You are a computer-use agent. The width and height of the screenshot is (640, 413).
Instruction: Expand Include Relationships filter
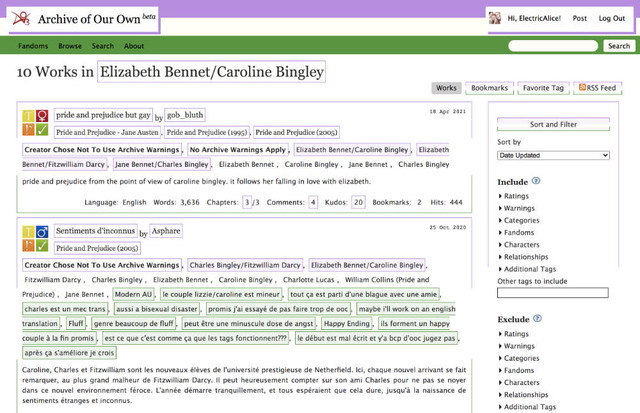pos(523,257)
